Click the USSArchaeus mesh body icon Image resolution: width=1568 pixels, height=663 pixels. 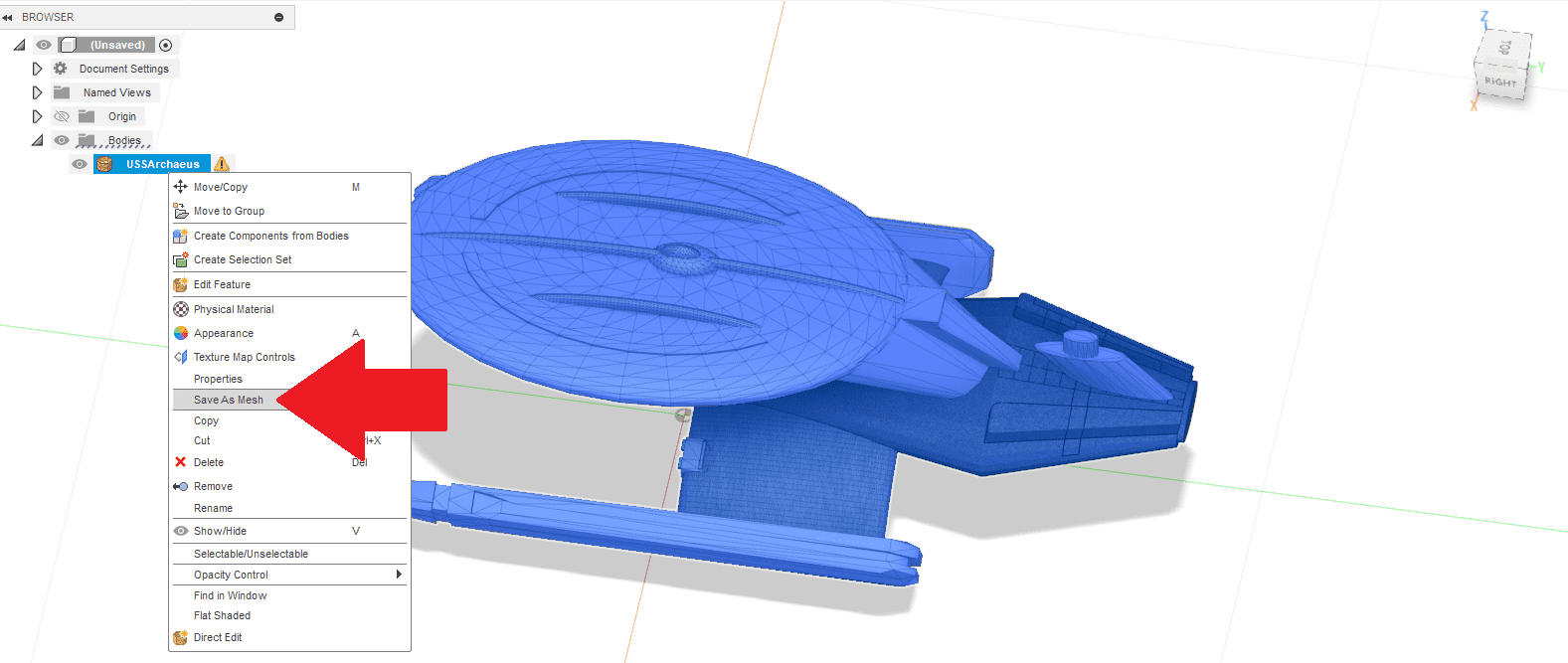point(104,164)
